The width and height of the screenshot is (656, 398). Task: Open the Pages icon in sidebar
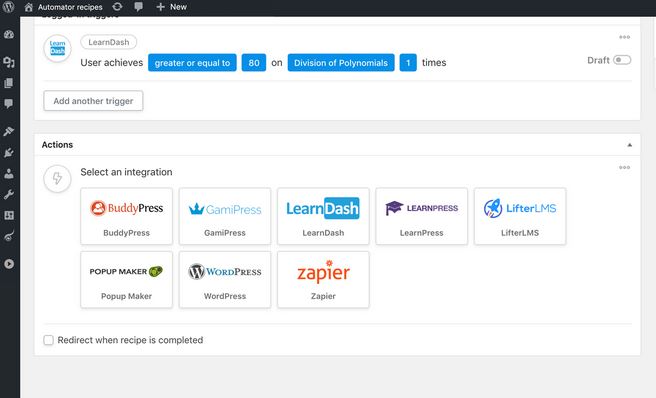9,83
